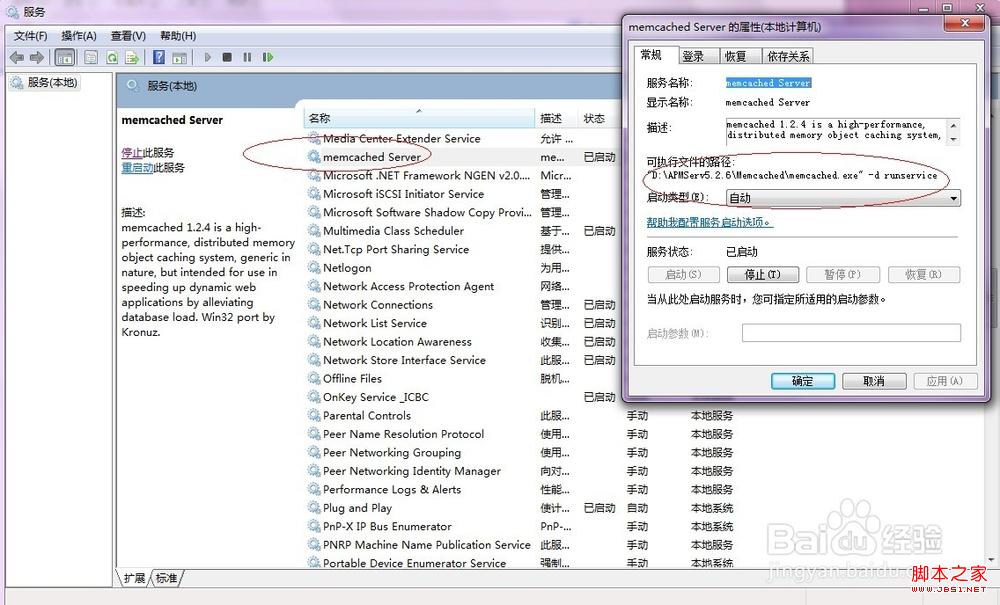Switch to the 扩展 view tab
This screenshot has height=605, width=1000.
click(x=135, y=578)
